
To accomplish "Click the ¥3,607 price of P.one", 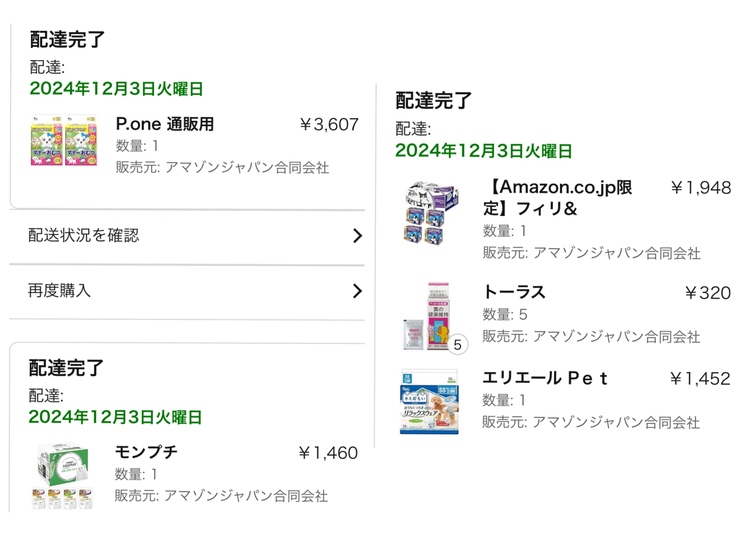I will coord(328,125).
